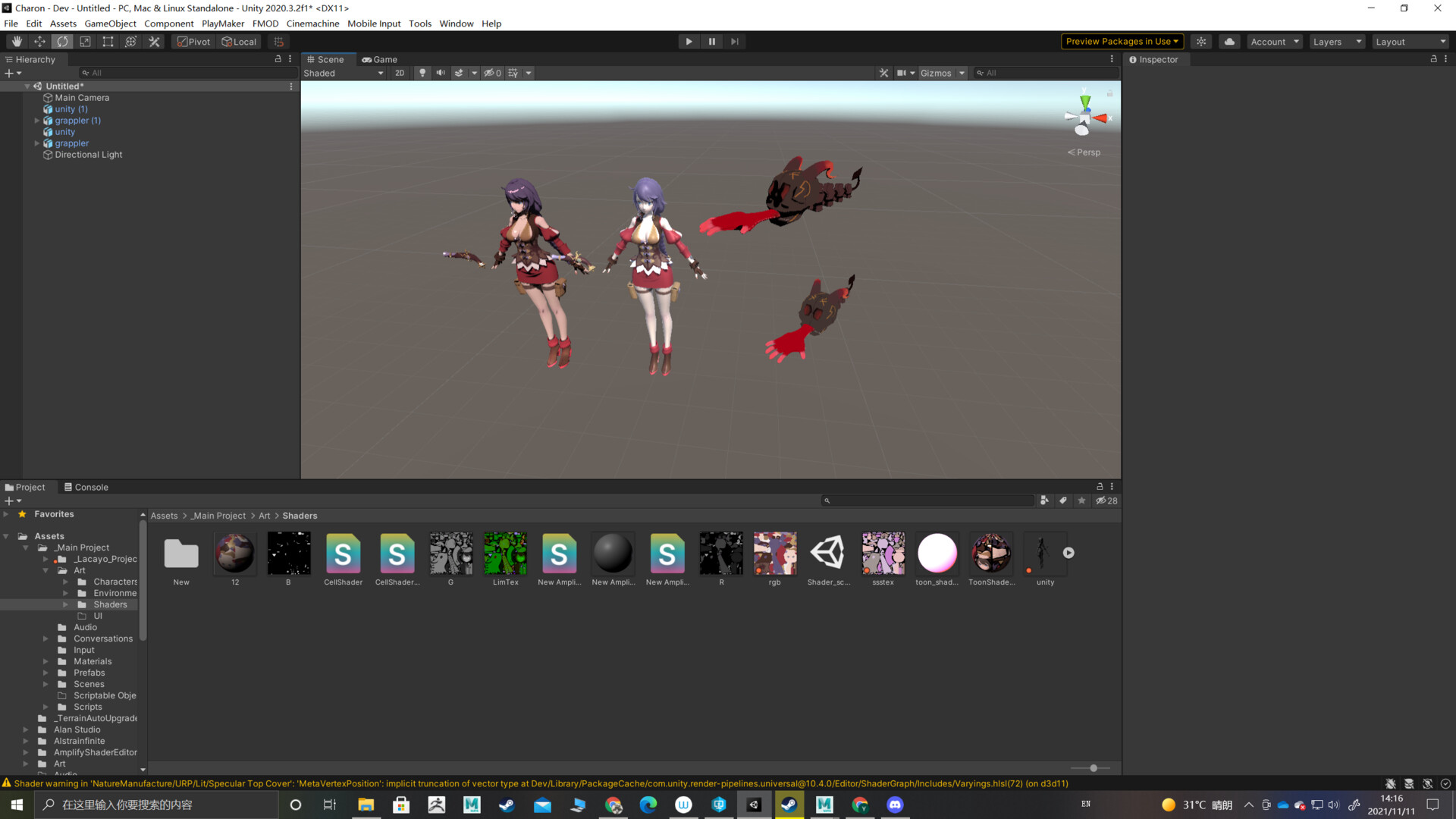Select the Rotate tool

pyautogui.click(x=62, y=42)
